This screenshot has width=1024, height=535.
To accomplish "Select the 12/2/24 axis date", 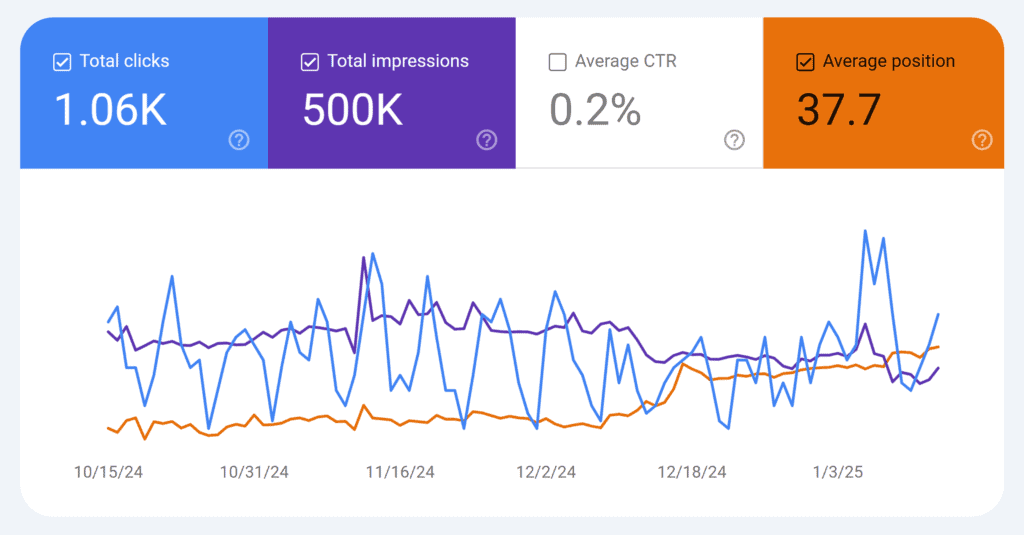I will [545, 472].
